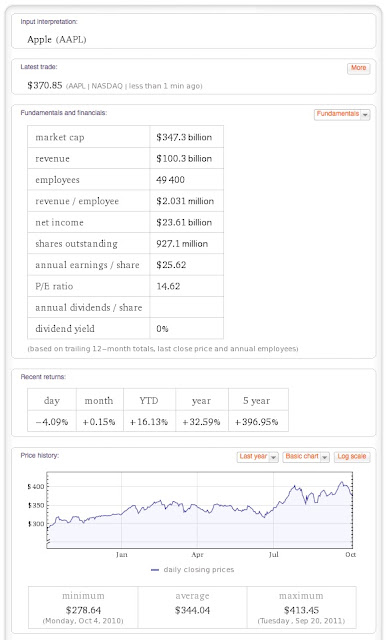Click the $400 axis label on chart
This screenshot has height=640, width=389.
coord(36,486)
